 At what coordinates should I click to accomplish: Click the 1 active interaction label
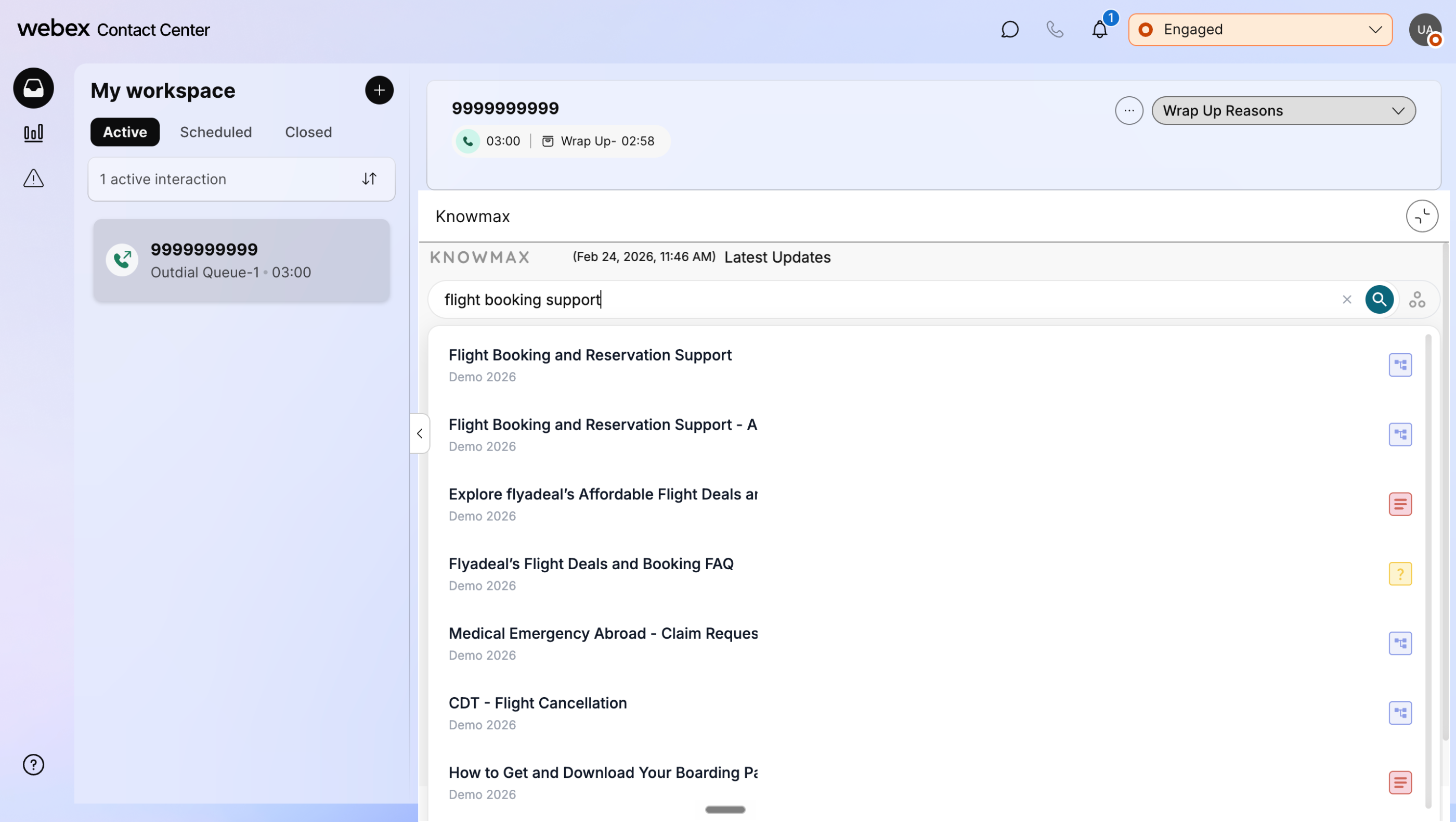(163, 179)
